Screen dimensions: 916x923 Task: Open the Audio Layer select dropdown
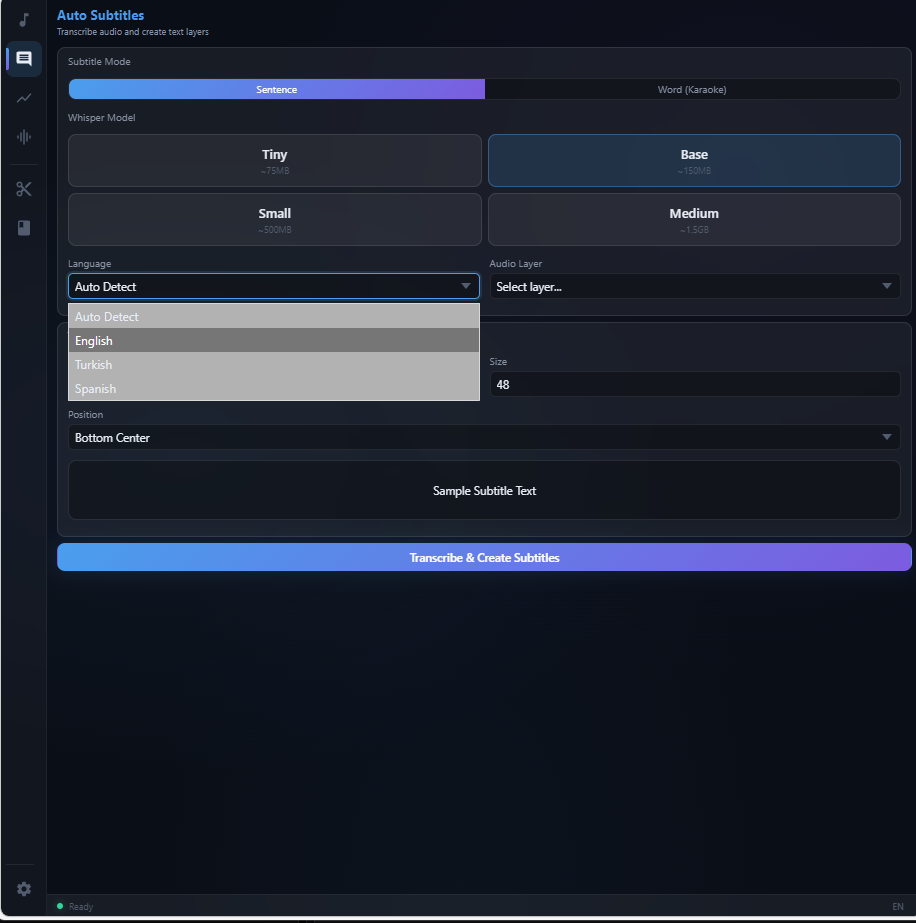pos(695,286)
